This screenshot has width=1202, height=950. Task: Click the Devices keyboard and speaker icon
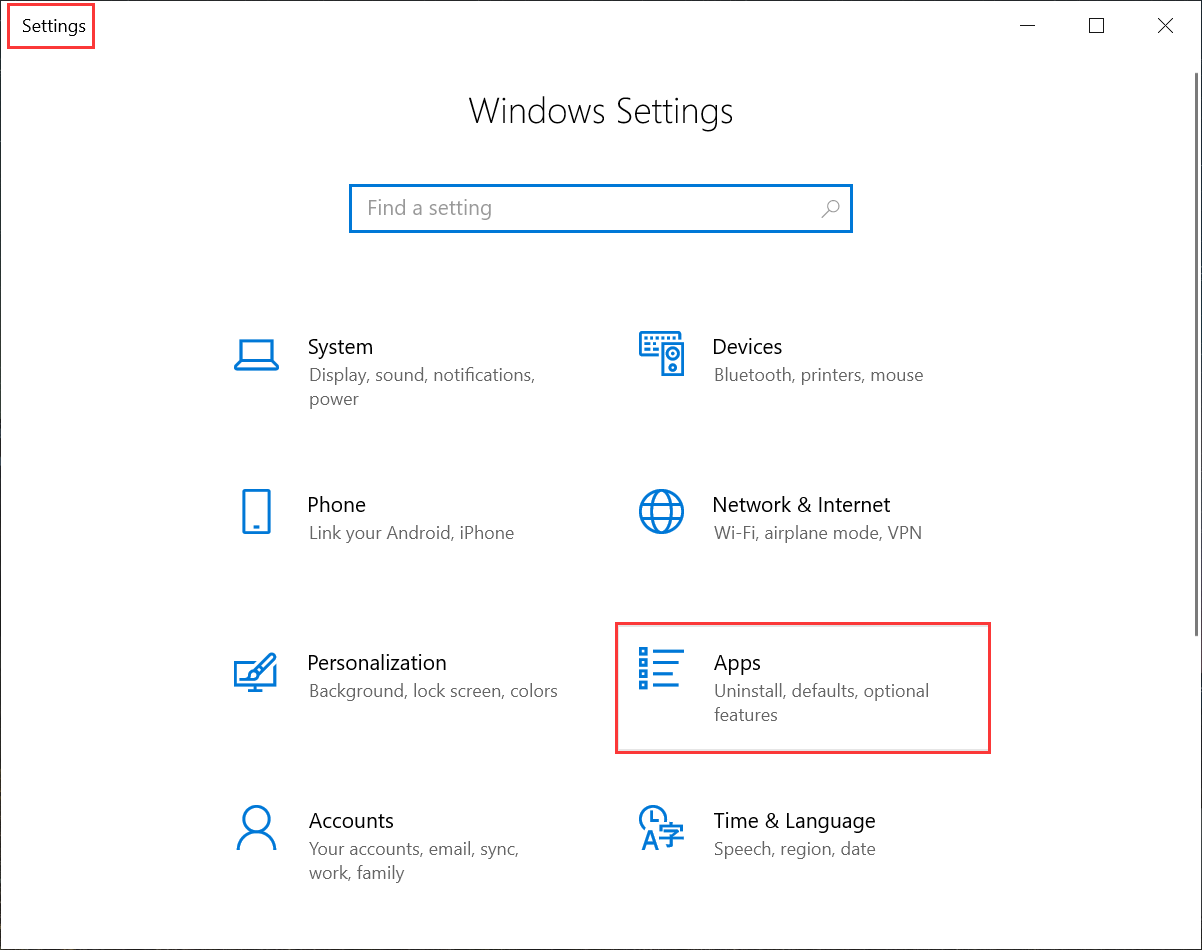pos(661,354)
